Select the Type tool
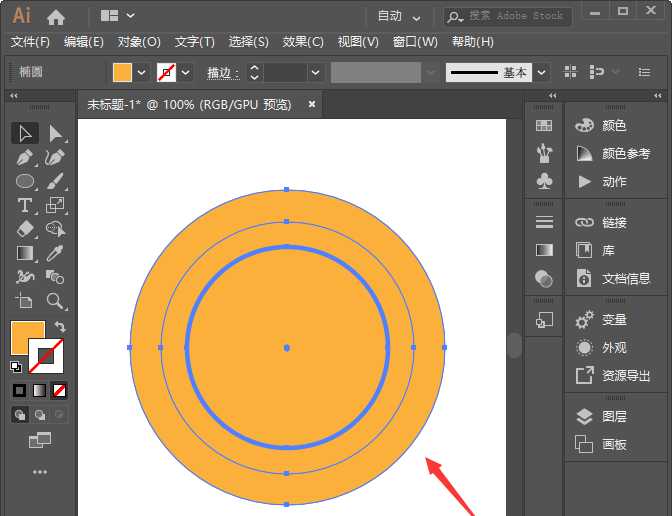The image size is (672, 516). point(25,205)
